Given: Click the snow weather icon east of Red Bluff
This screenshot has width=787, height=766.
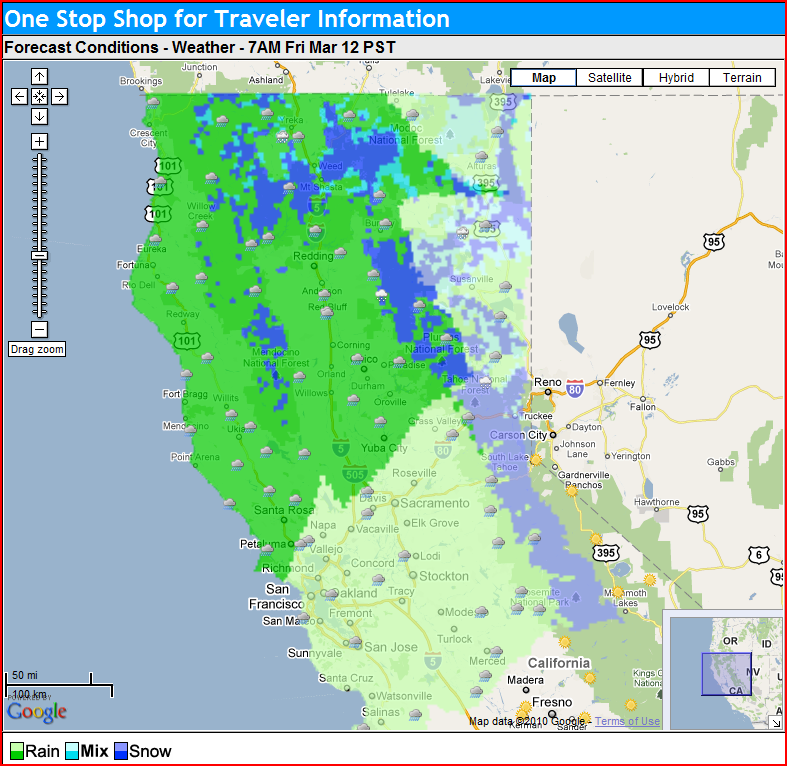Looking at the screenshot, I should coord(382,297).
